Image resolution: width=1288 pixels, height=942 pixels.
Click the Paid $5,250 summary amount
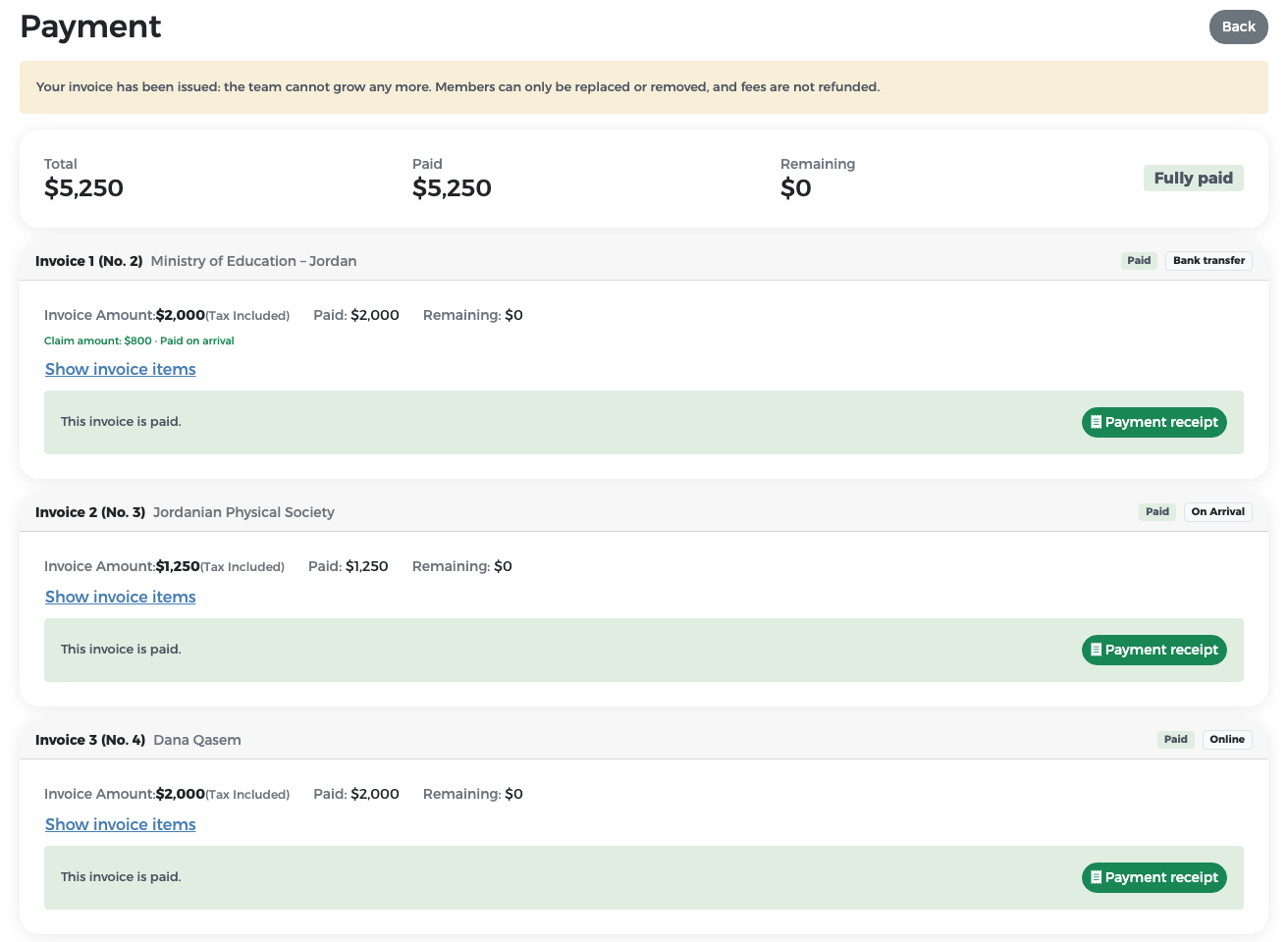pyautogui.click(x=452, y=188)
